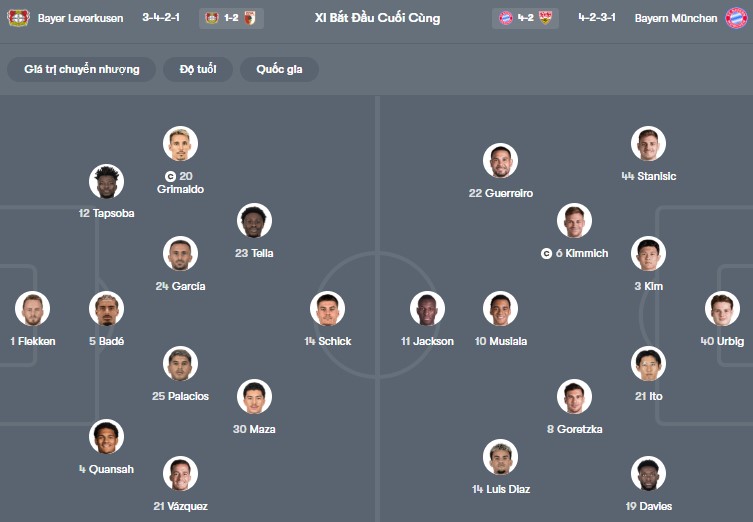
Task: Click the Bayern München team name
Action: click(x=676, y=18)
